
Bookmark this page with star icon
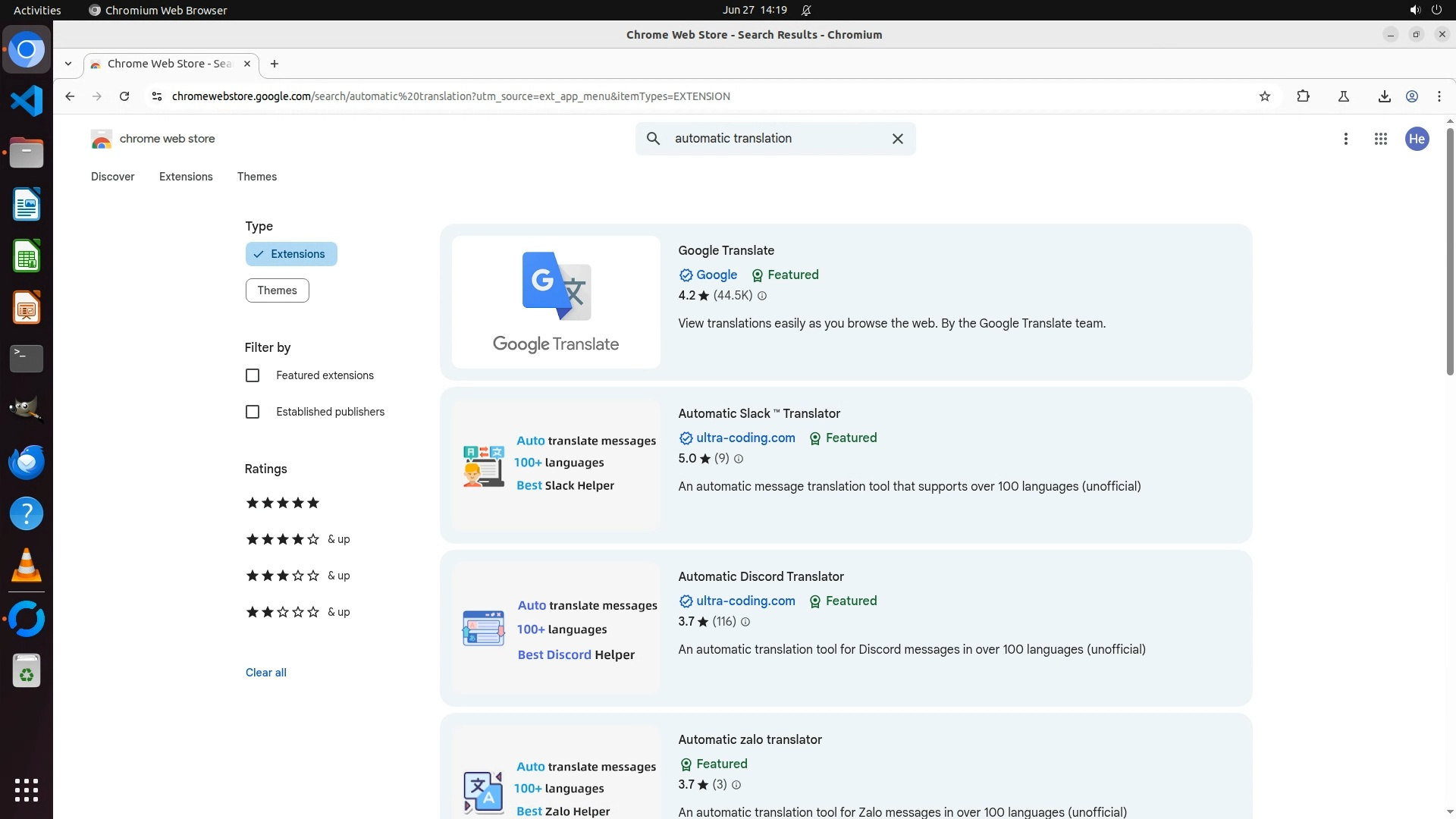pyautogui.click(x=1264, y=96)
